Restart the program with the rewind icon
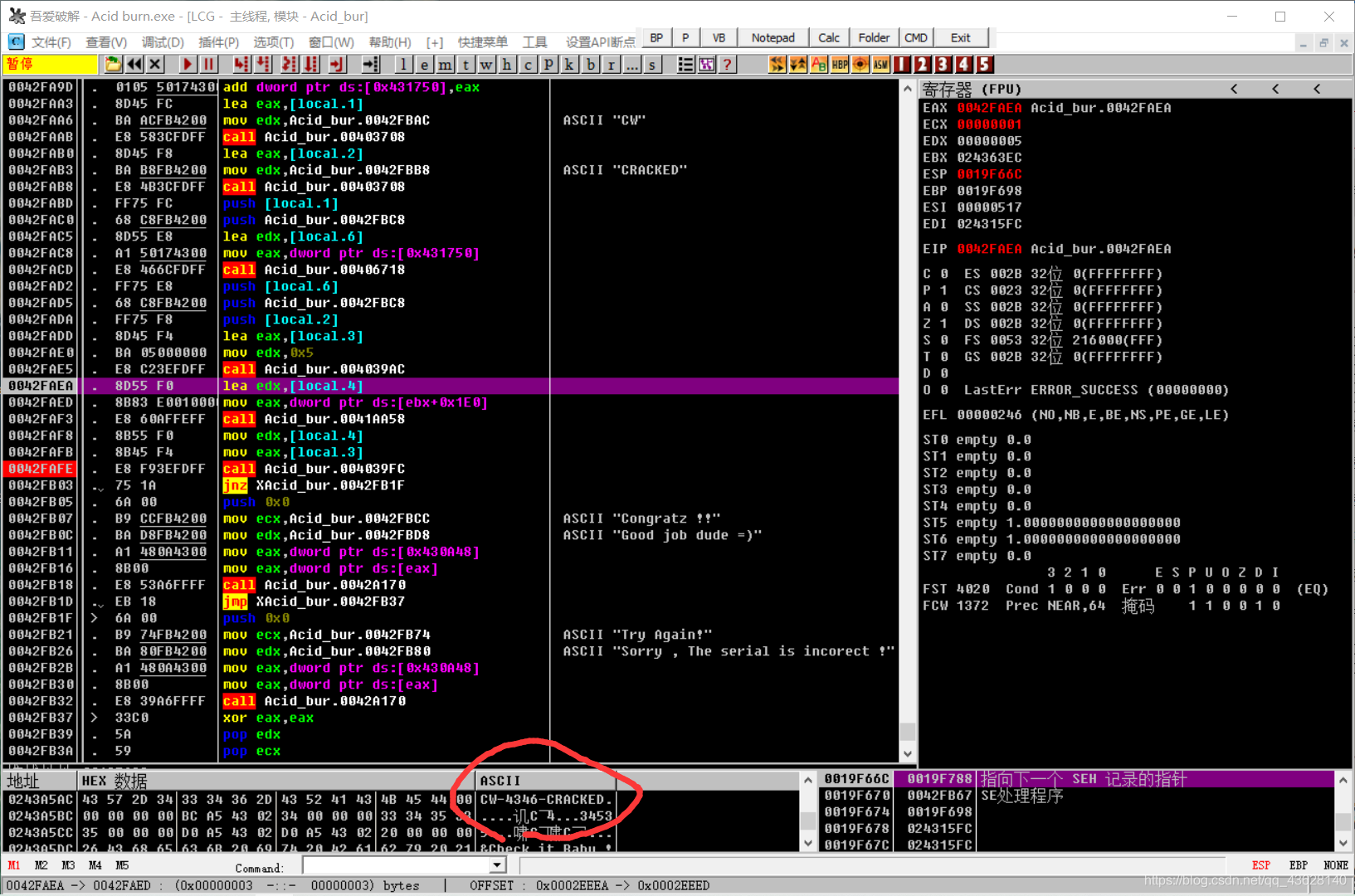The width and height of the screenshot is (1355, 896). [x=134, y=64]
